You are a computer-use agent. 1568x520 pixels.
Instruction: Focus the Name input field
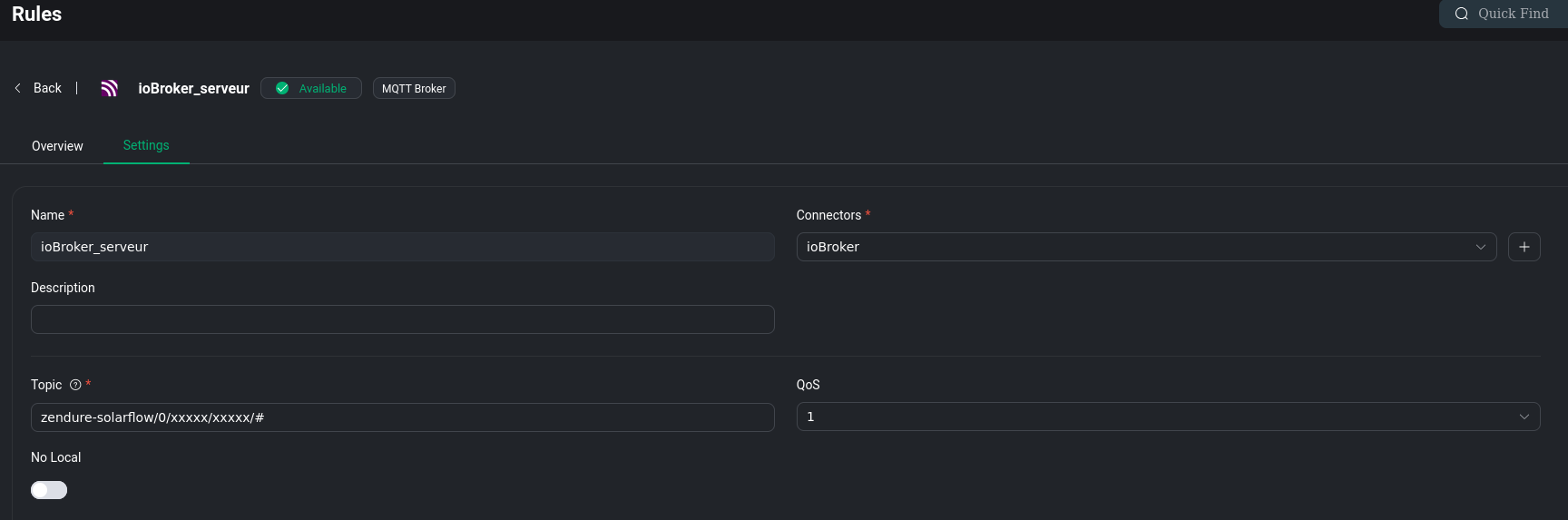(402, 247)
